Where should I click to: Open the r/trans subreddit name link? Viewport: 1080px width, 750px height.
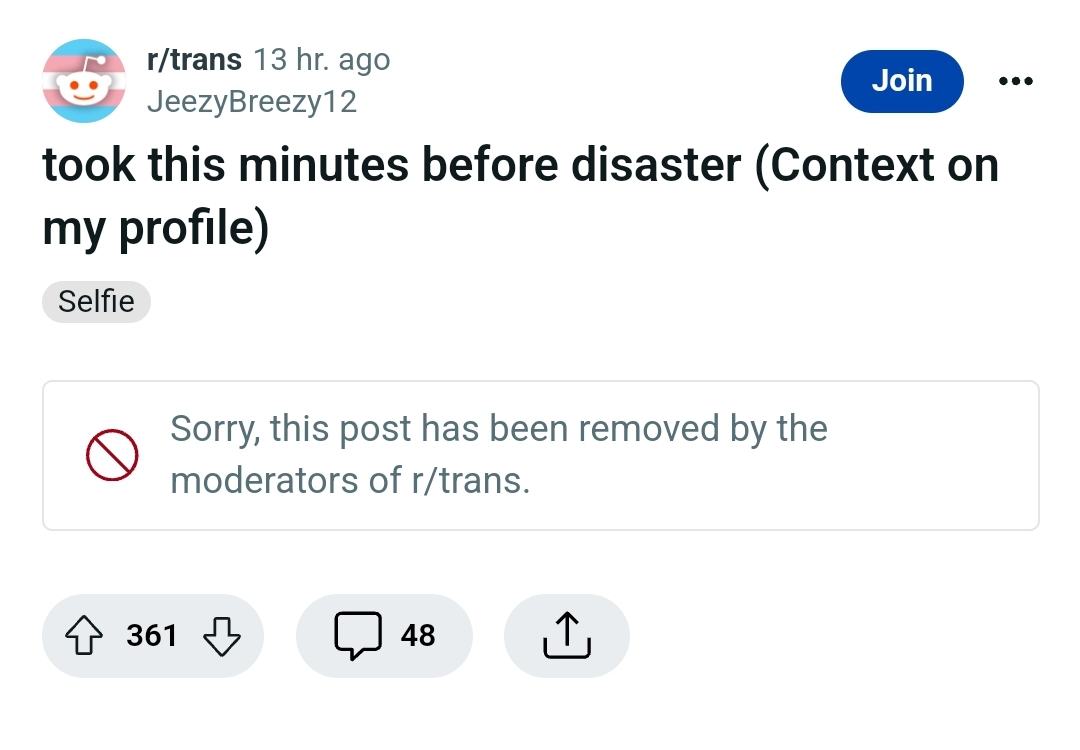click(x=194, y=60)
